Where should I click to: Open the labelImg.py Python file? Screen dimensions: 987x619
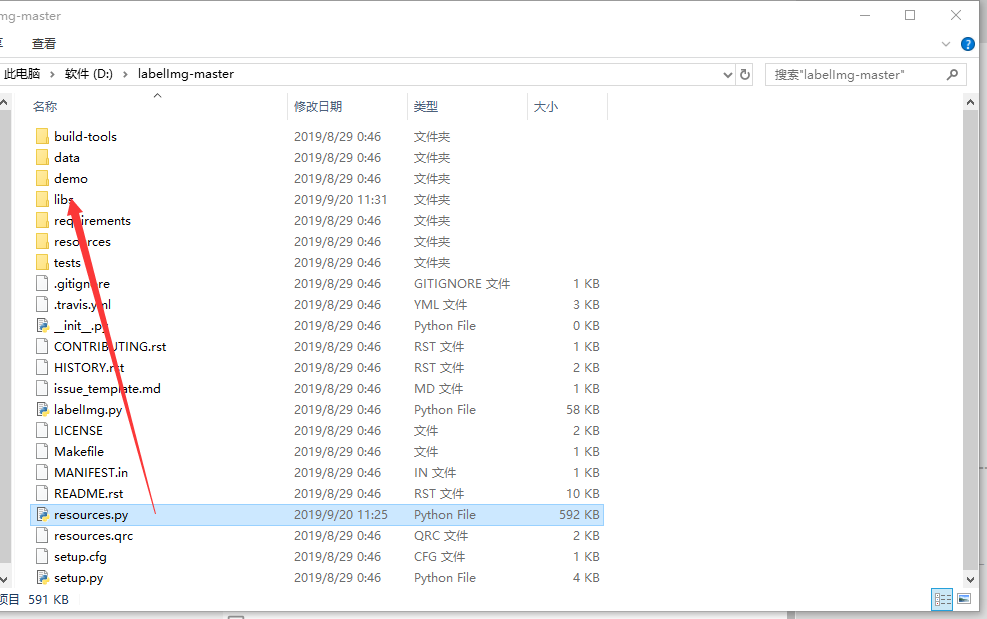[x=88, y=409]
